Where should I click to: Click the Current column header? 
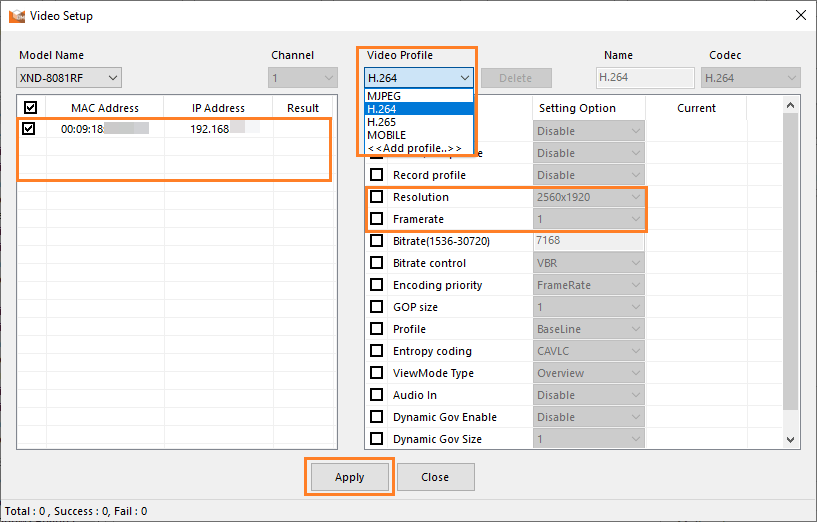pos(696,108)
